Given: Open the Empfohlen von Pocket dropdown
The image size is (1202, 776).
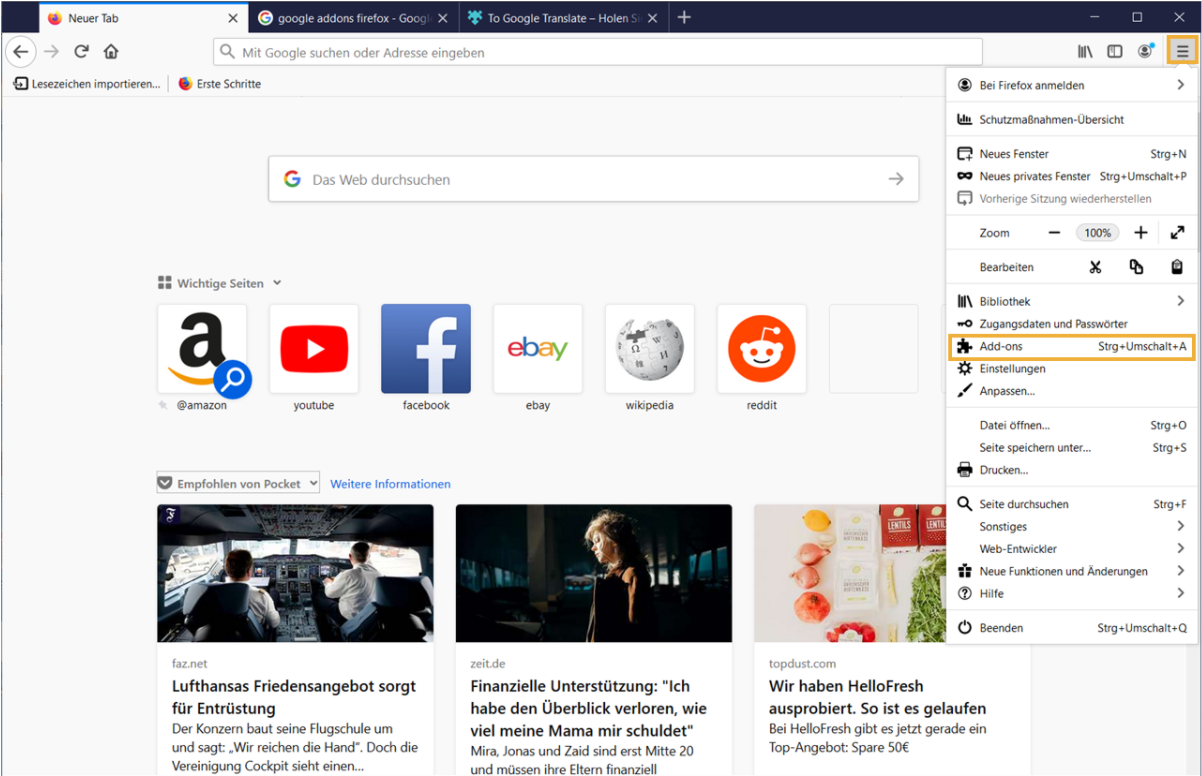Looking at the screenshot, I should (x=238, y=484).
